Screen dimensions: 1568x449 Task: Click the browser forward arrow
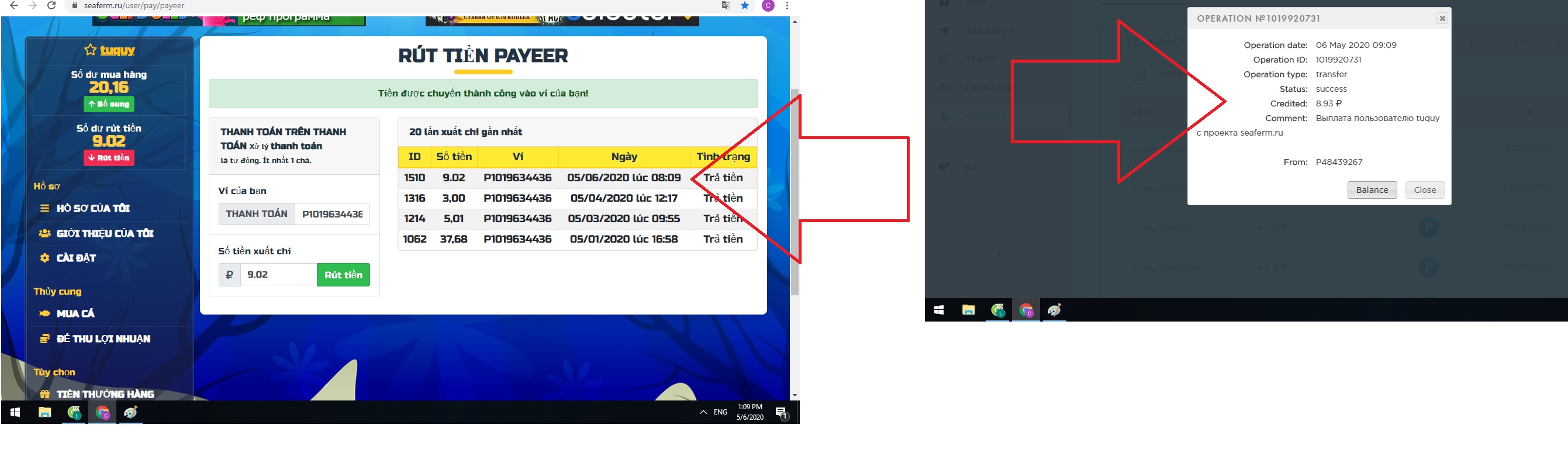(x=33, y=5)
